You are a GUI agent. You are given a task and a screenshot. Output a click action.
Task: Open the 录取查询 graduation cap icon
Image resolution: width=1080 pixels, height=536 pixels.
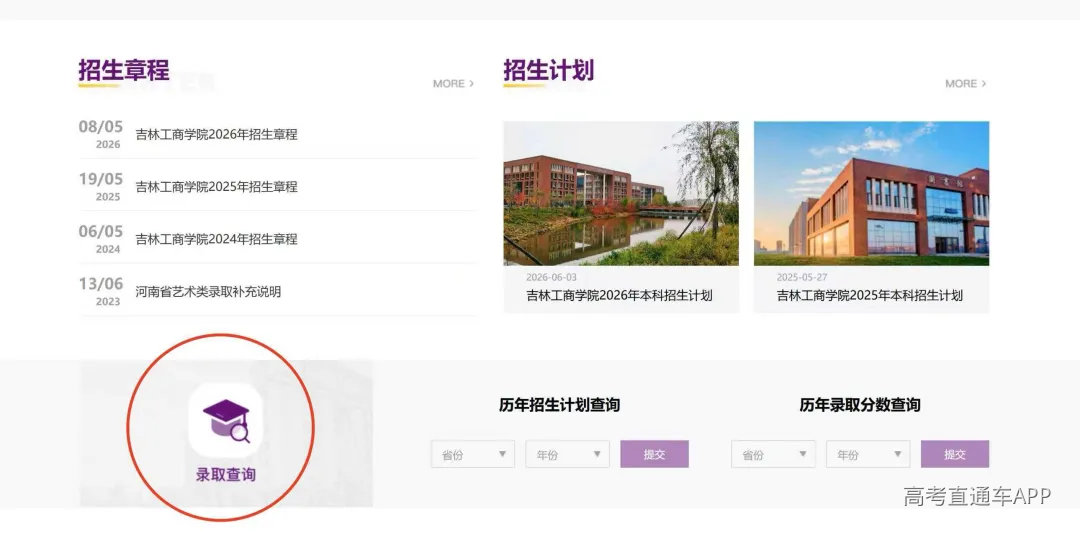click(225, 420)
